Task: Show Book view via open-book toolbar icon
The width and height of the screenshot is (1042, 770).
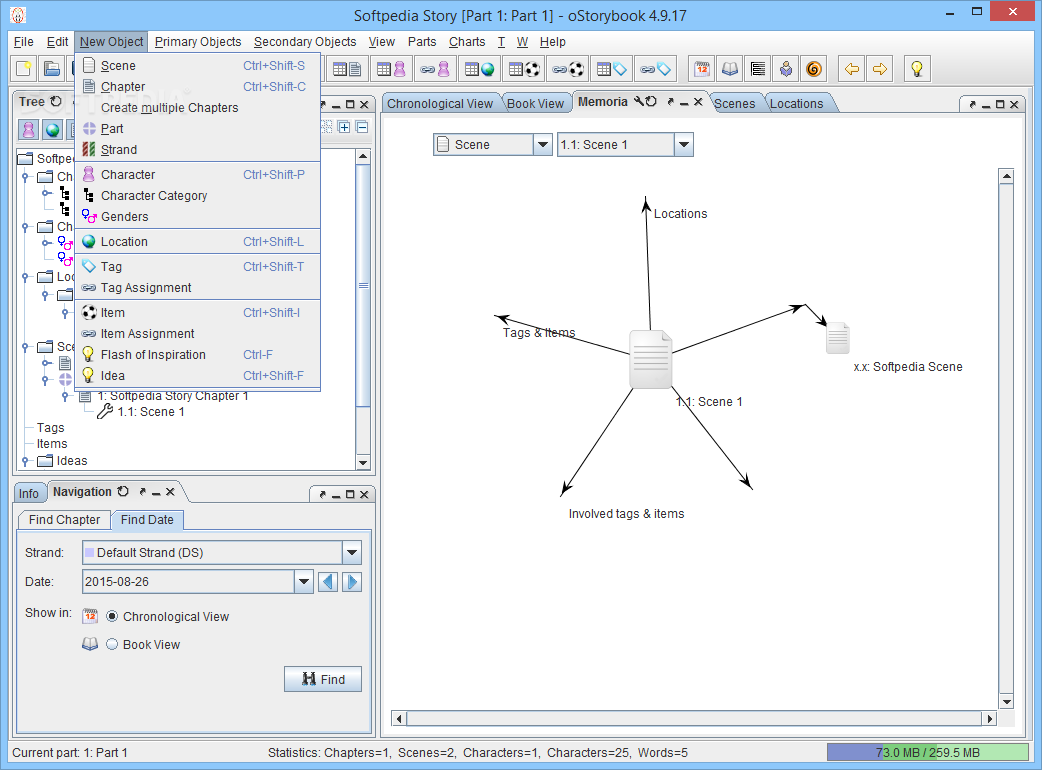Action: click(730, 69)
